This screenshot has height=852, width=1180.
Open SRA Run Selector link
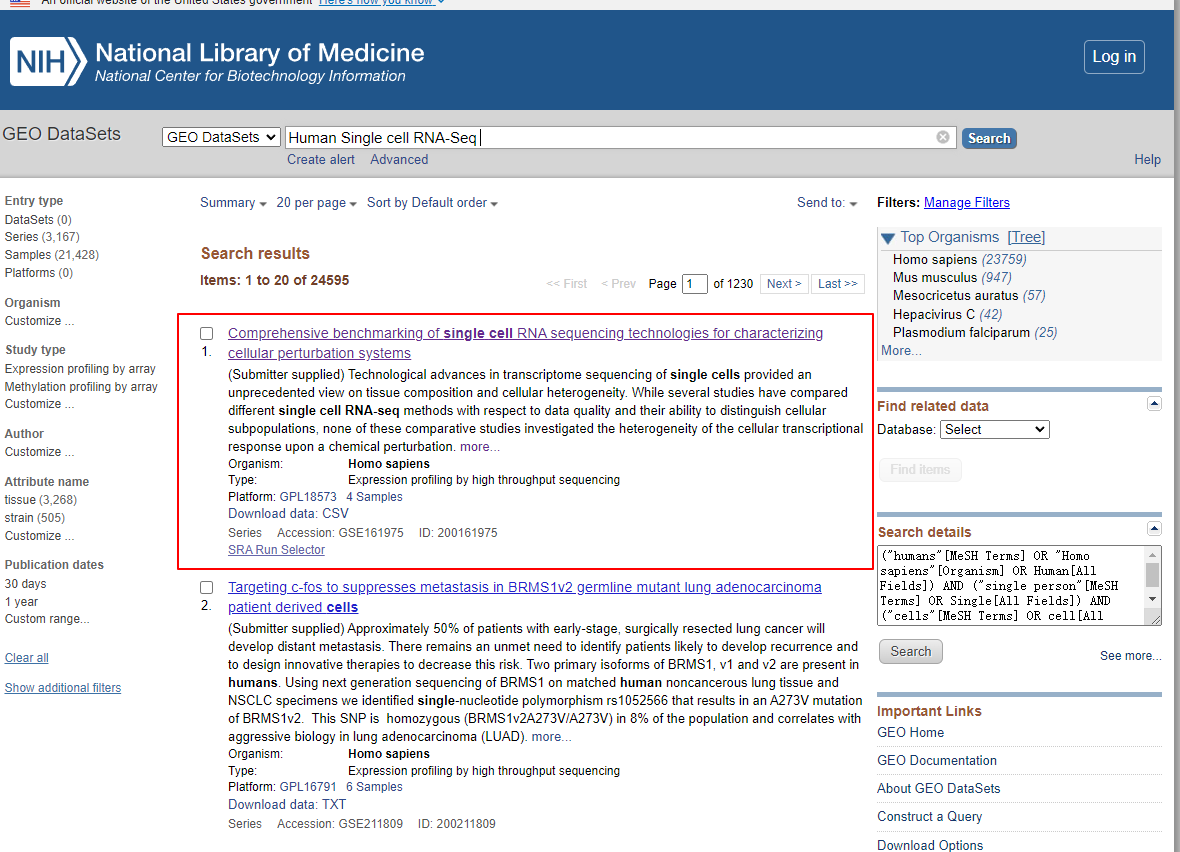[276, 550]
